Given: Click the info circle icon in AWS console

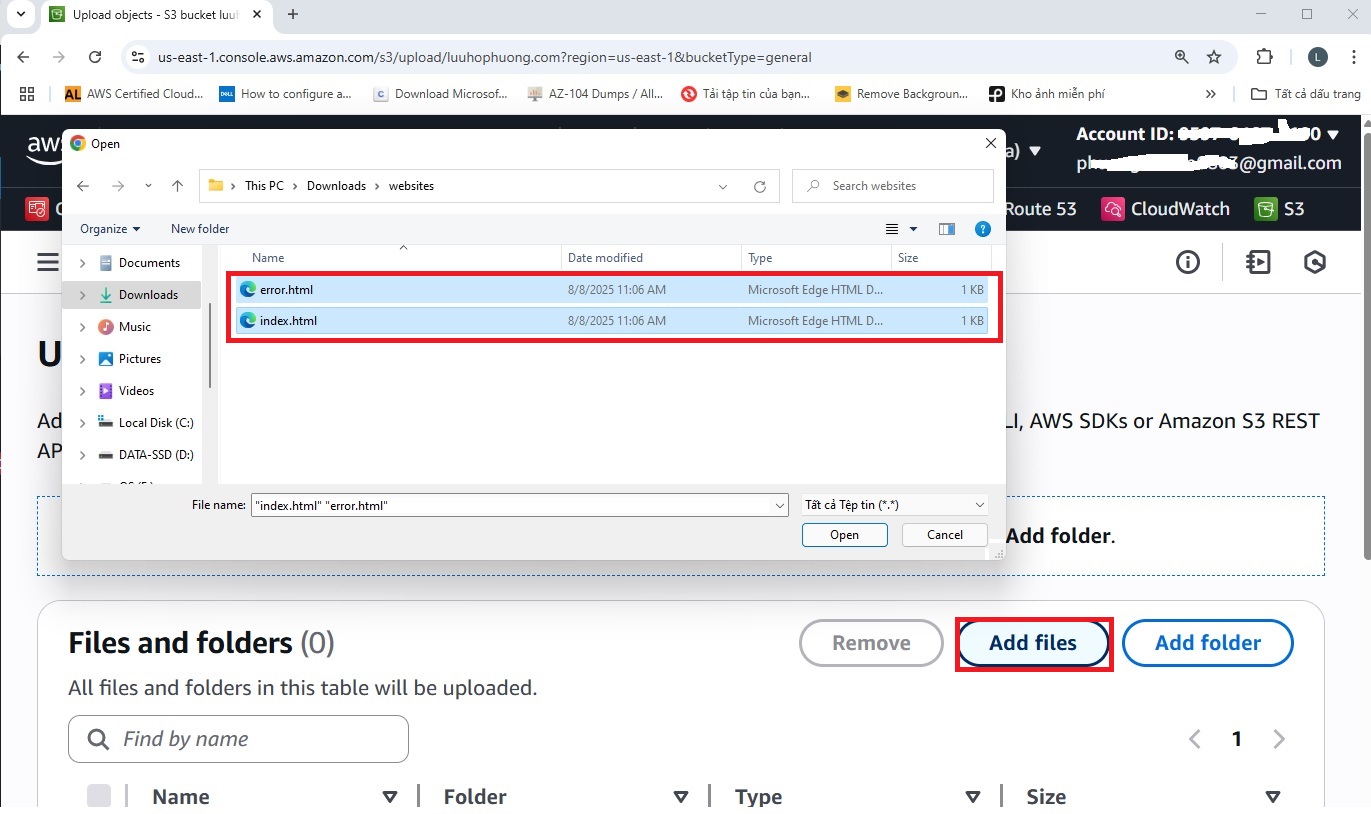Looking at the screenshot, I should click(x=1187, y=262).
